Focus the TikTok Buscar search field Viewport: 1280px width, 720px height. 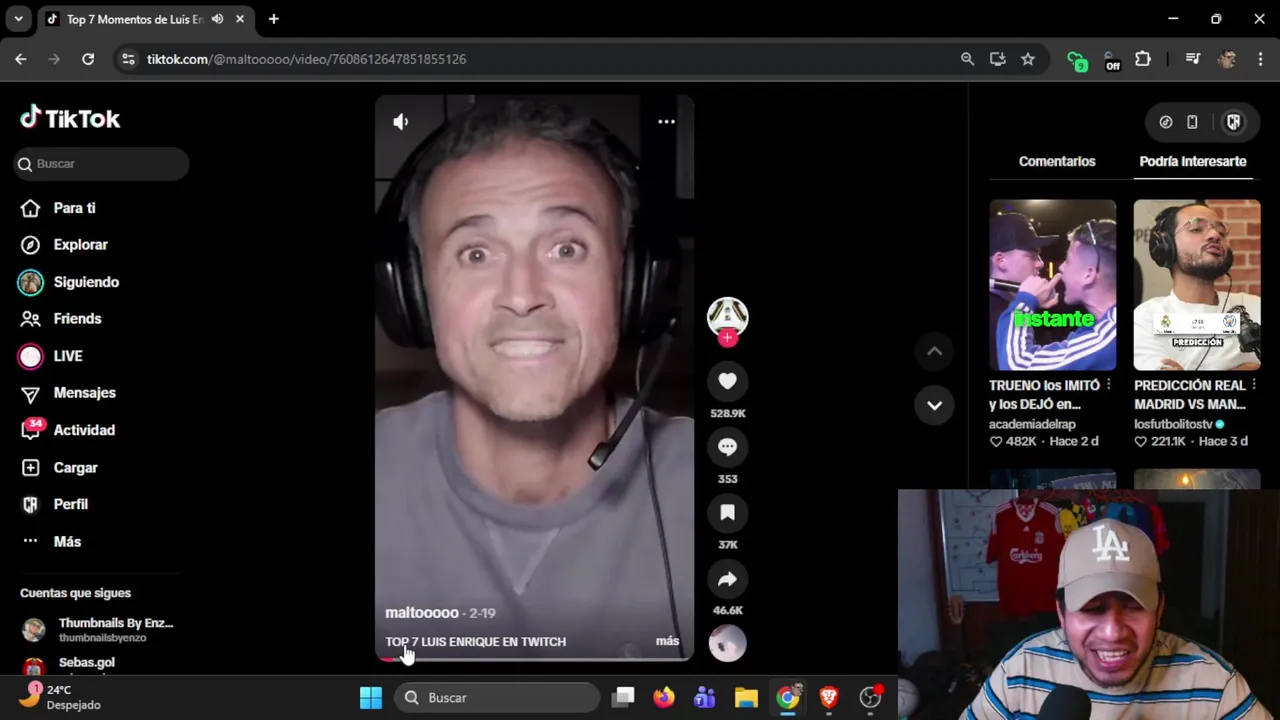tap(101, 164)
